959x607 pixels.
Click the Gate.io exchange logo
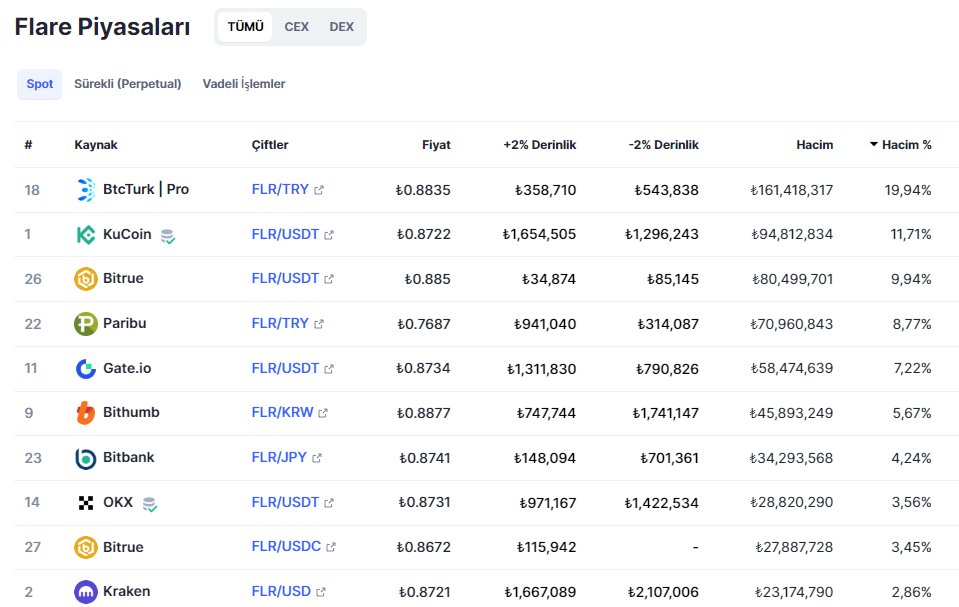tap(86, 368)
